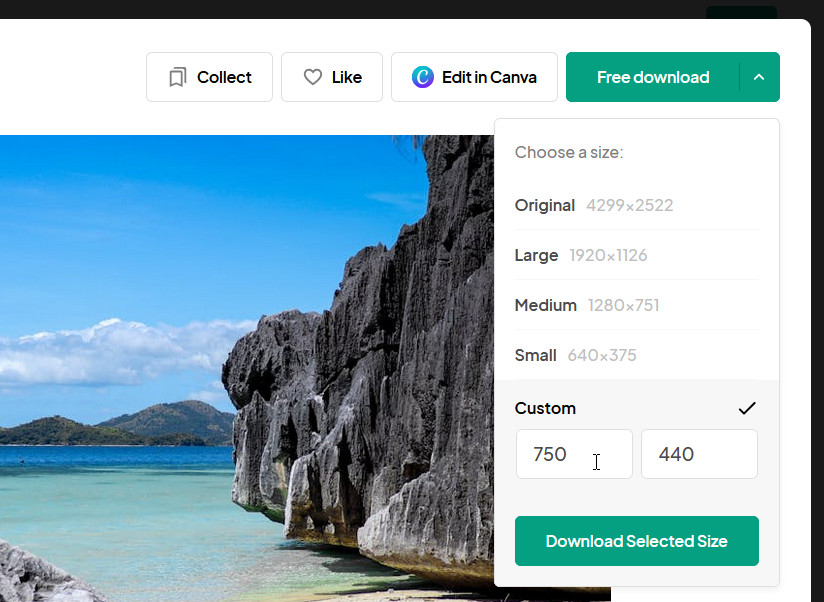Click the heart icon on Like

pyautogui.click(x=313, y=77)
